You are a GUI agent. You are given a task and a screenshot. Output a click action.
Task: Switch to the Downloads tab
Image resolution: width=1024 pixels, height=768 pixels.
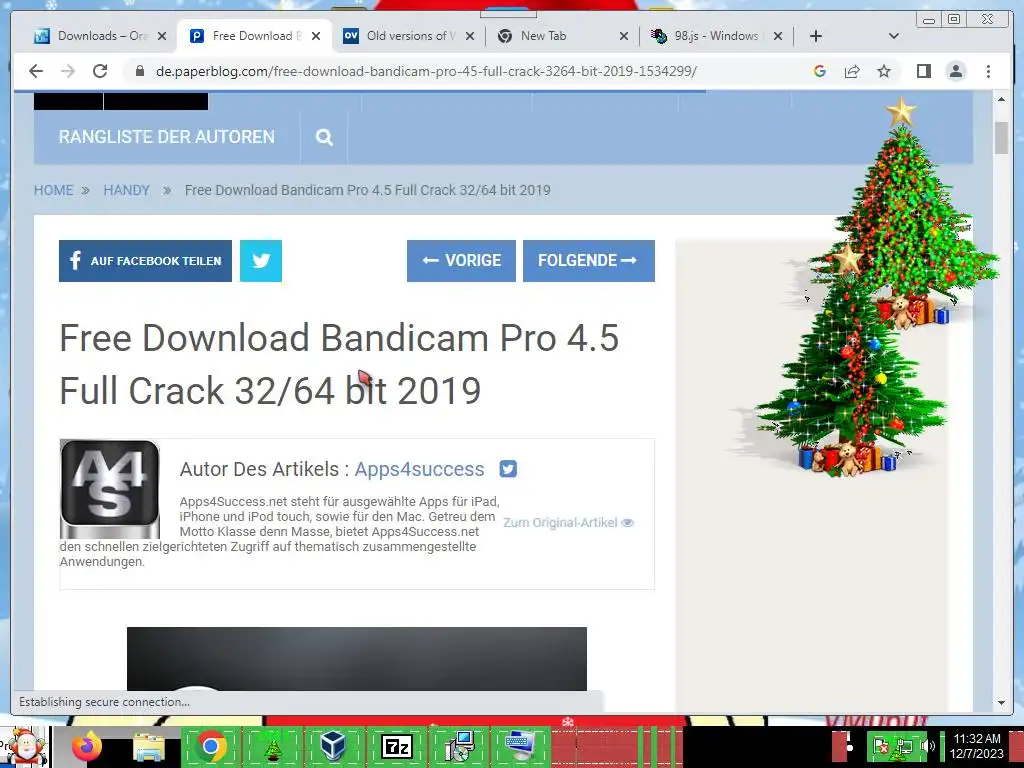91,36
